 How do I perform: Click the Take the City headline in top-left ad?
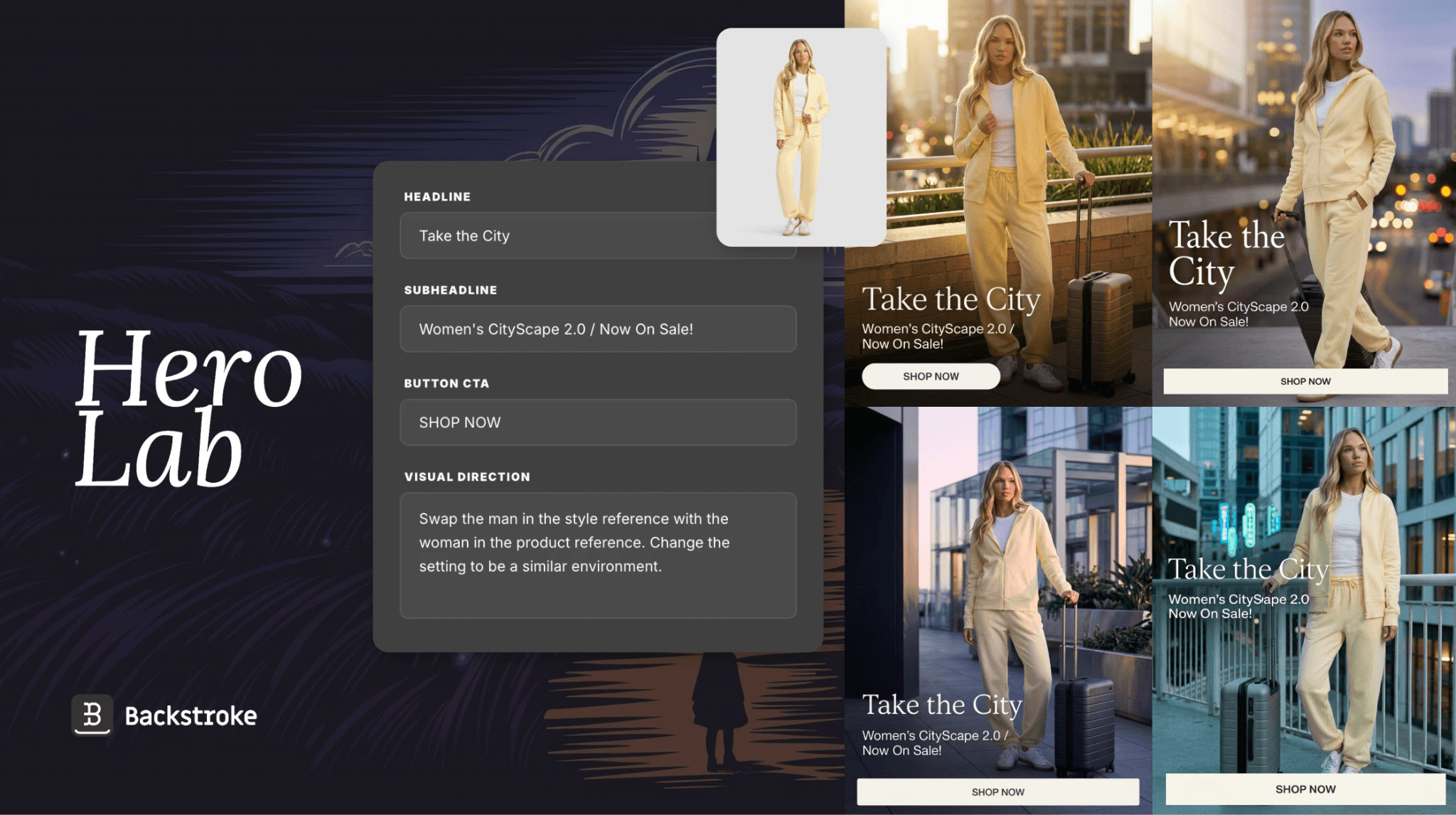click(951, 299)
